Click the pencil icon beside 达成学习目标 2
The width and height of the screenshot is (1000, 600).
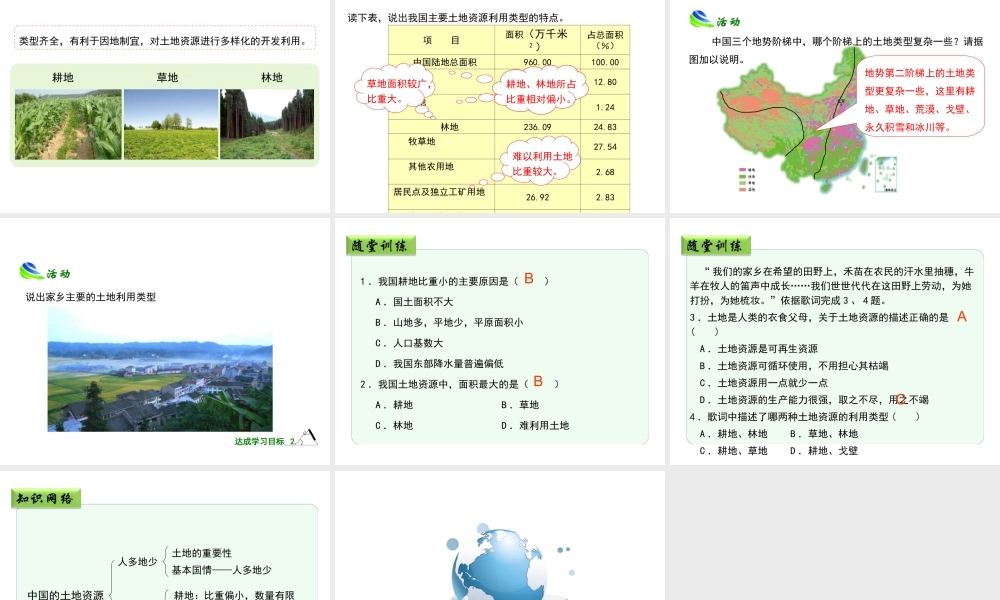pos(309,437)
